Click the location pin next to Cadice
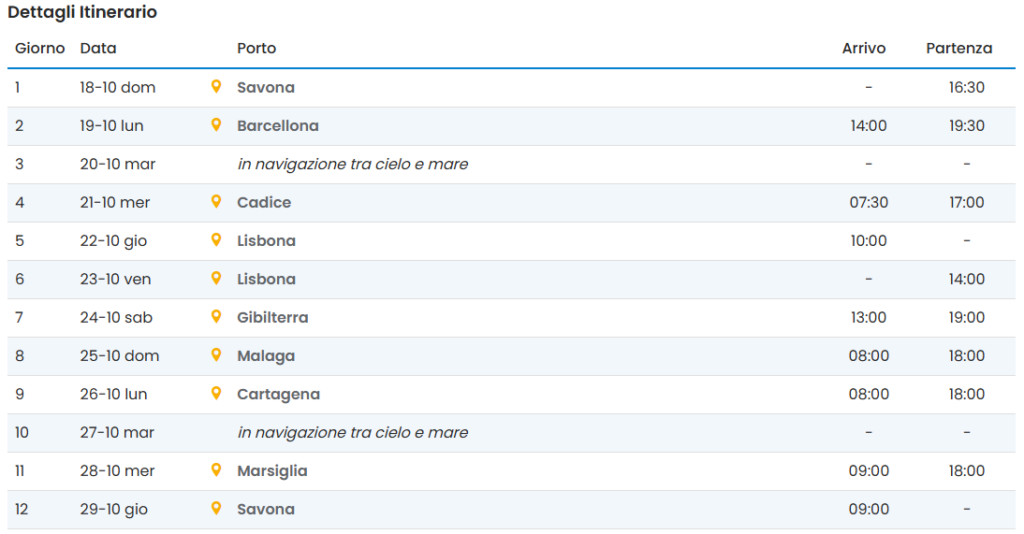The height and width of the screenshot is (534, 1024). point(216,202)
